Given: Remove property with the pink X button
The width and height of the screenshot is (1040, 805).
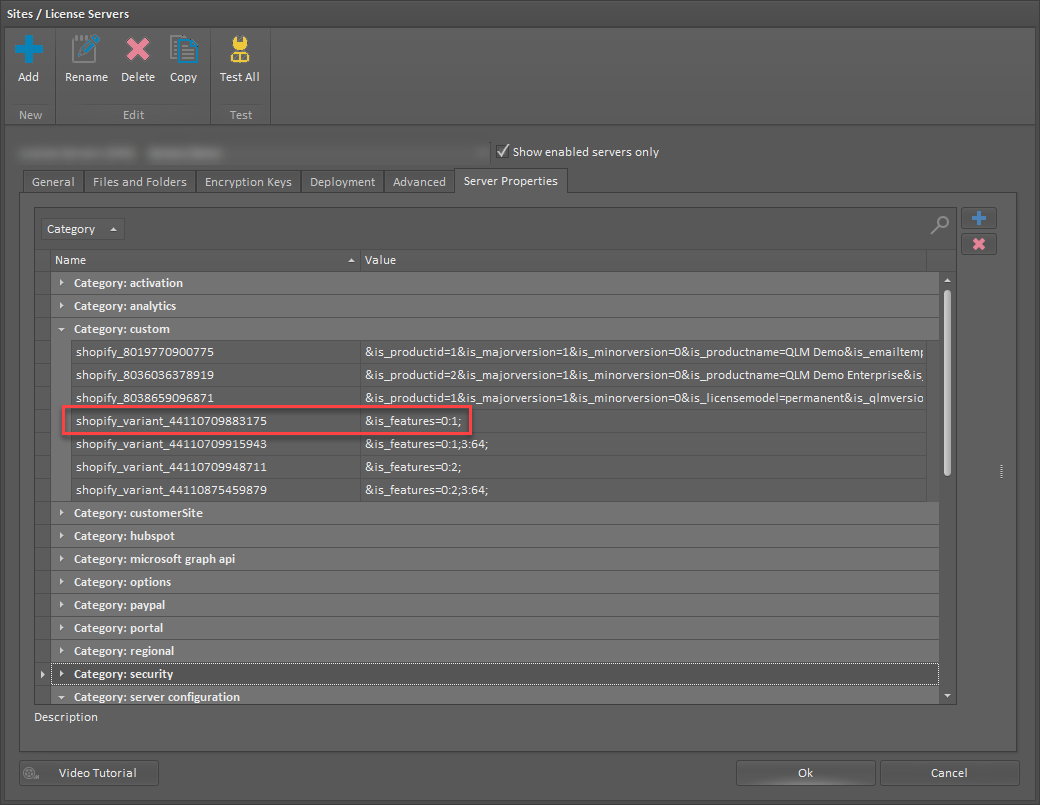Looking at the screenshot, I should [978, 244].
